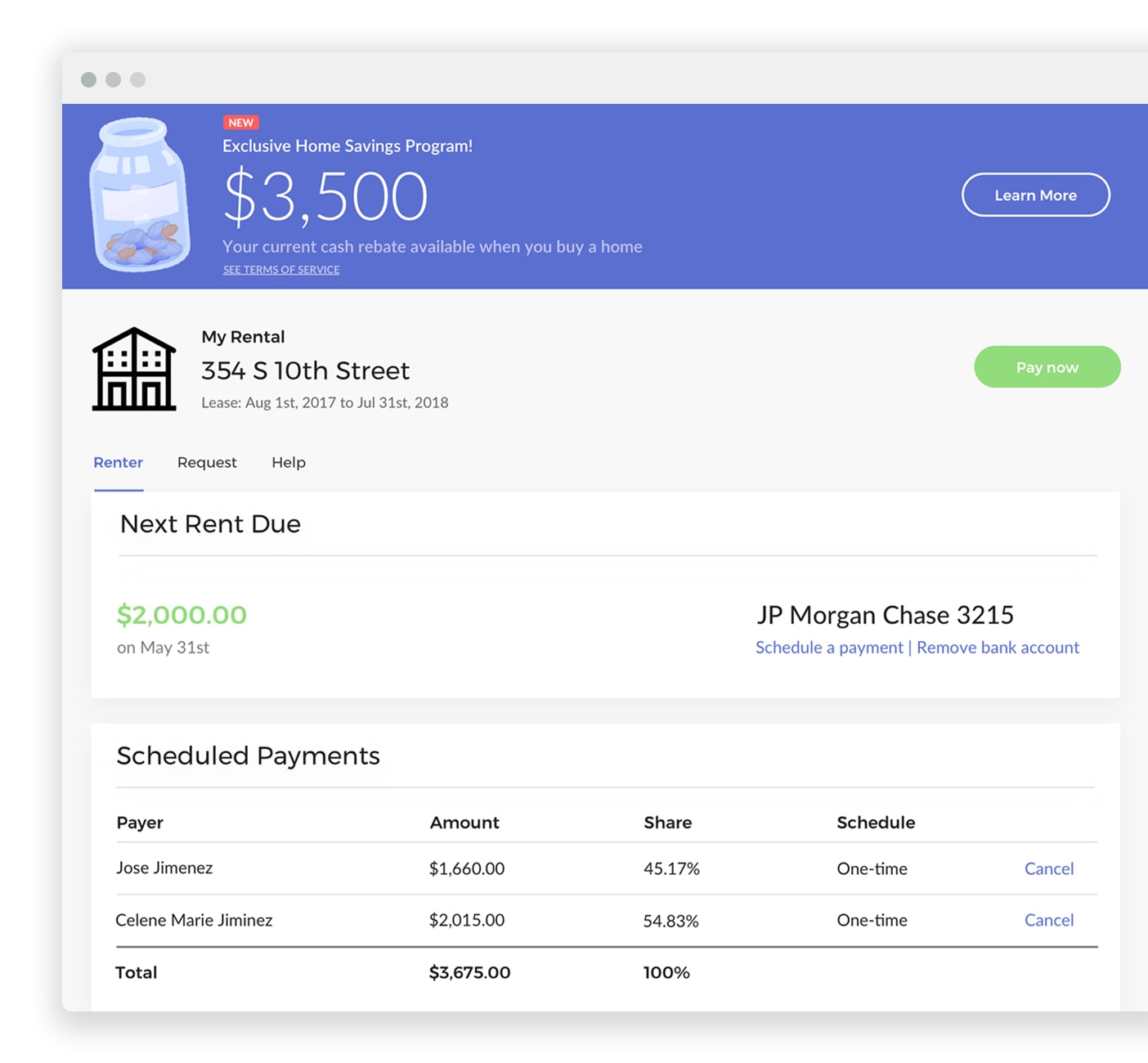Screen dimensions: 1148x1063
Task: Click Remove bank account link
Action: (x=998, y=648)
